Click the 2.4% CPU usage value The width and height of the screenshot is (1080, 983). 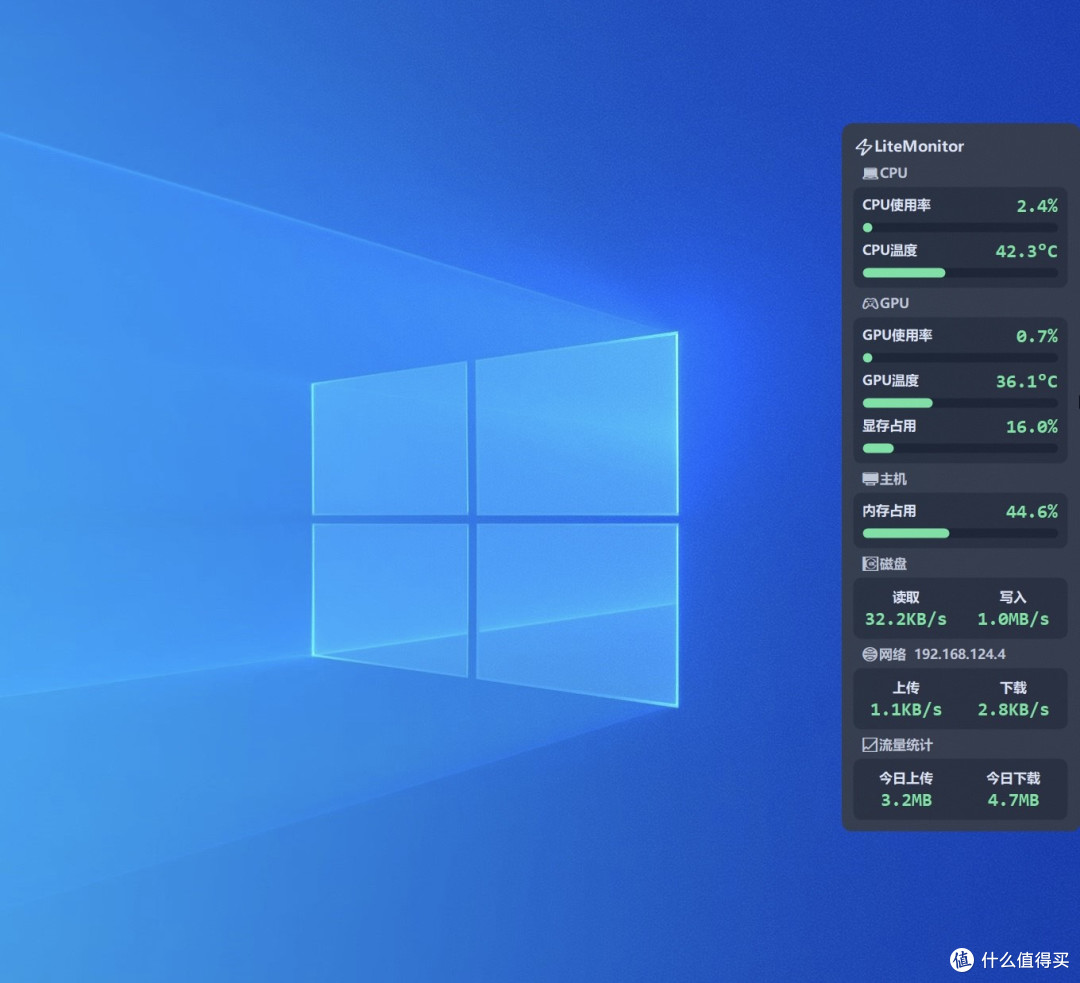1037,206
